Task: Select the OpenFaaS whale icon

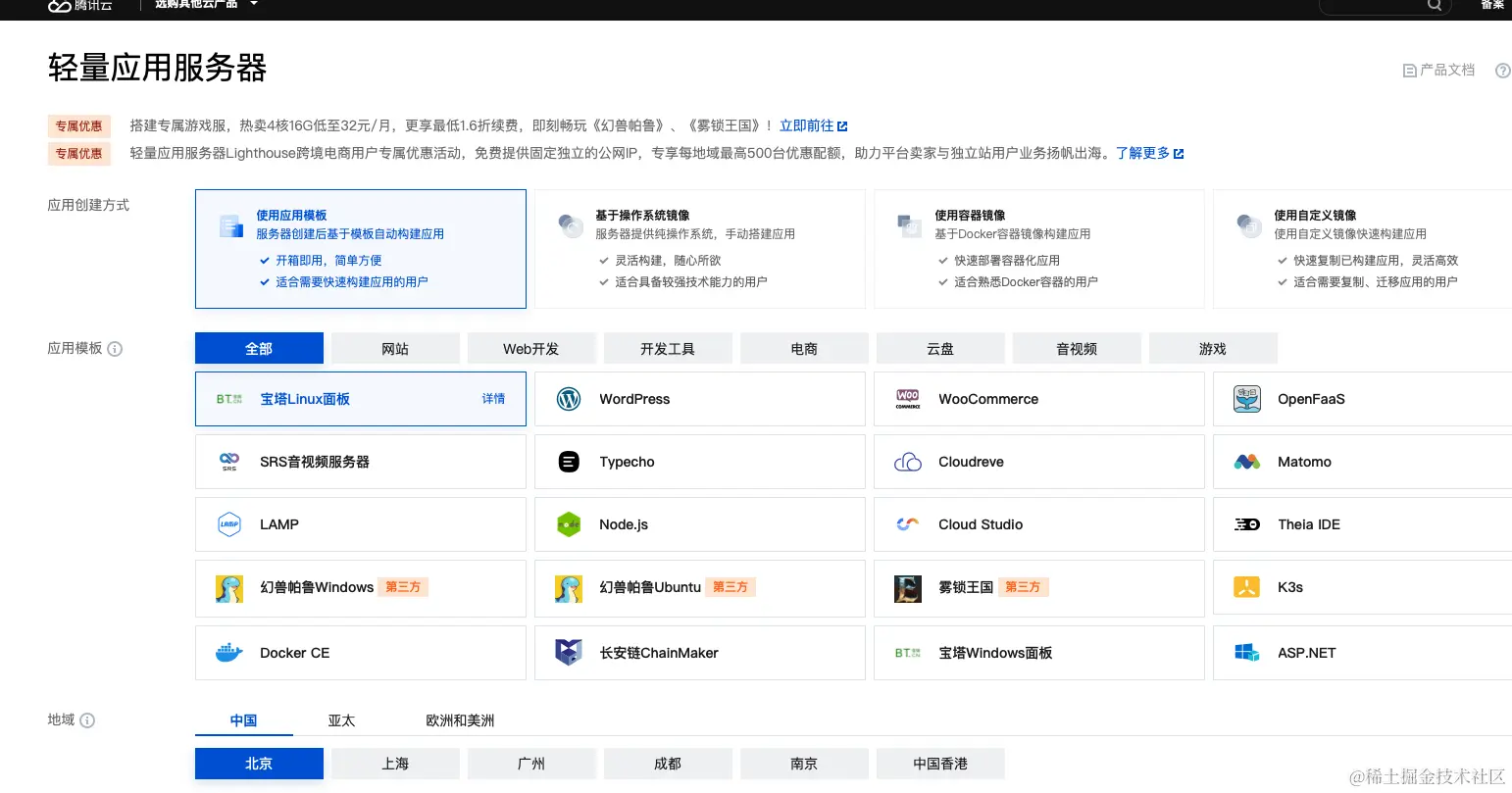Action: pos(1247,399)
